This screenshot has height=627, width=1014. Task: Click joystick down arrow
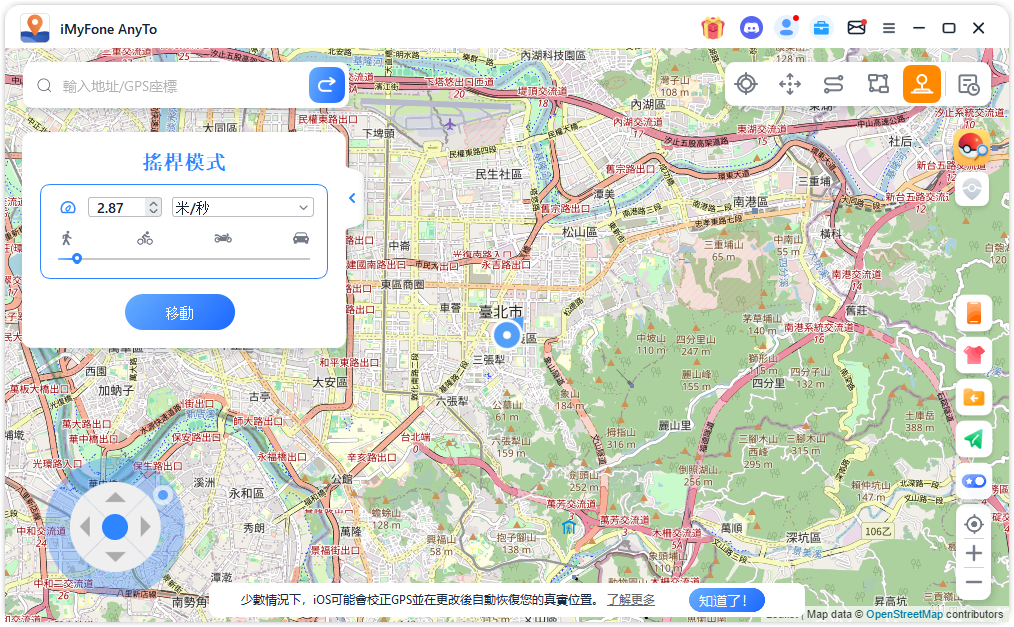point(115,557)
